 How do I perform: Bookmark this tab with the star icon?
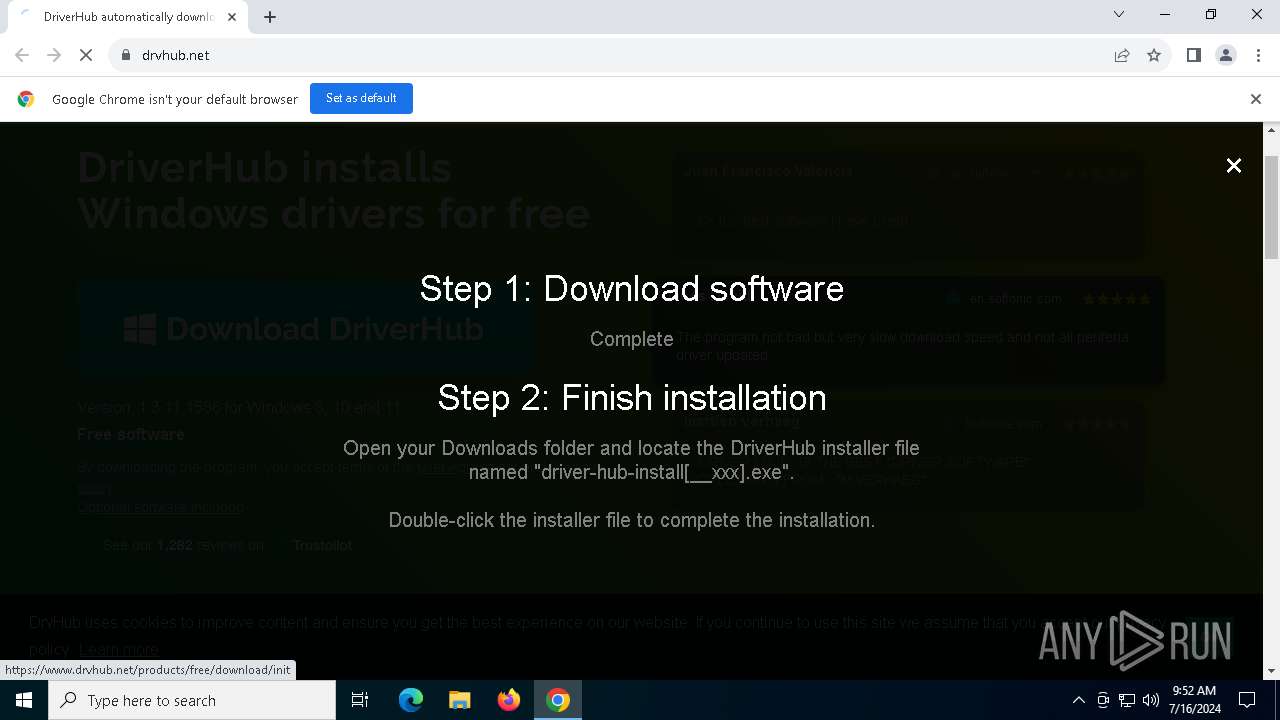click(x=1154, y=55)
